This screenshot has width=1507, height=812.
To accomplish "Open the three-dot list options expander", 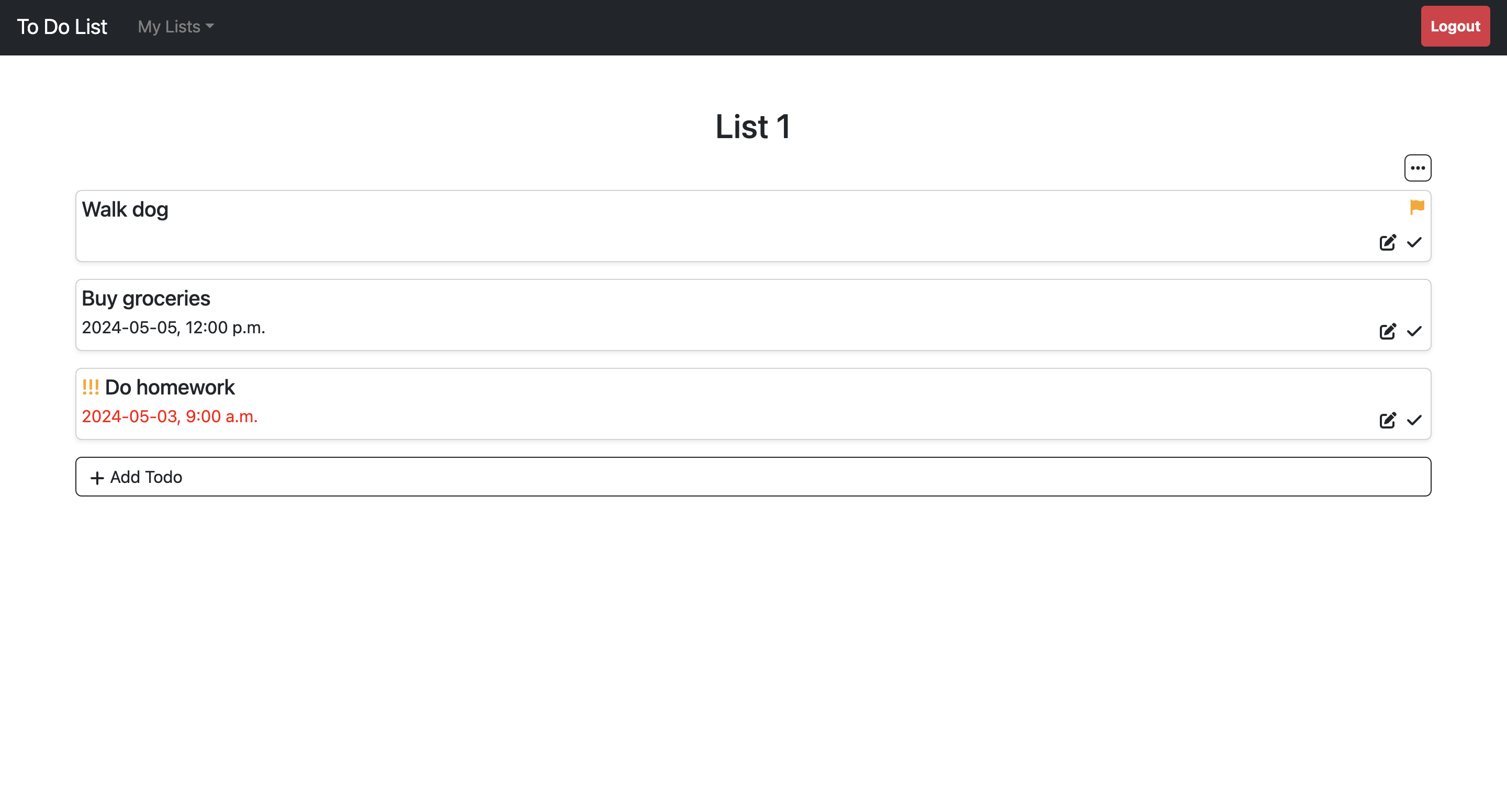I will click(1419, 168).
